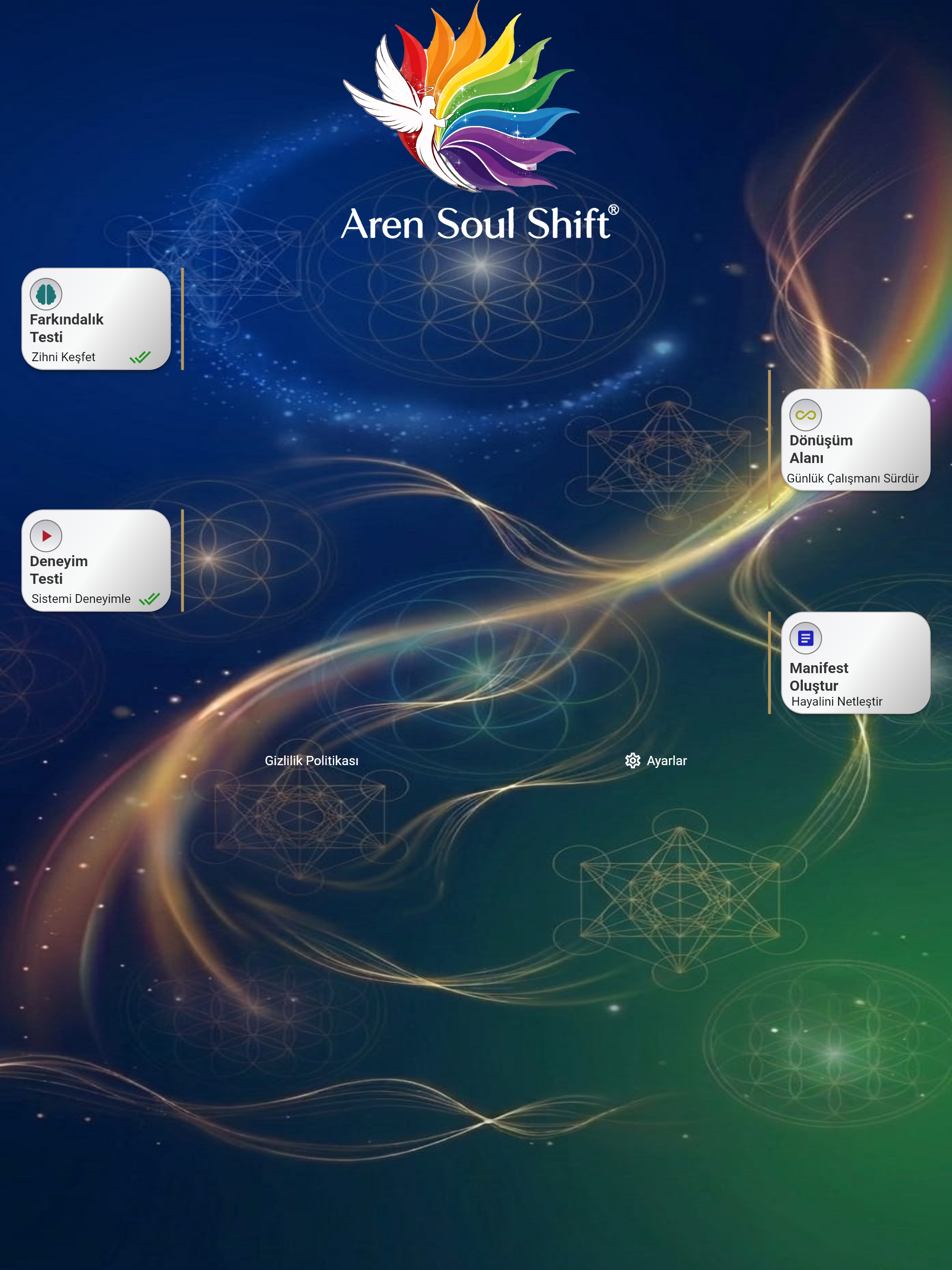Open Ayarlar settings
The width and height of the screenshot is (952, 1270).
[x=656, y=761]
